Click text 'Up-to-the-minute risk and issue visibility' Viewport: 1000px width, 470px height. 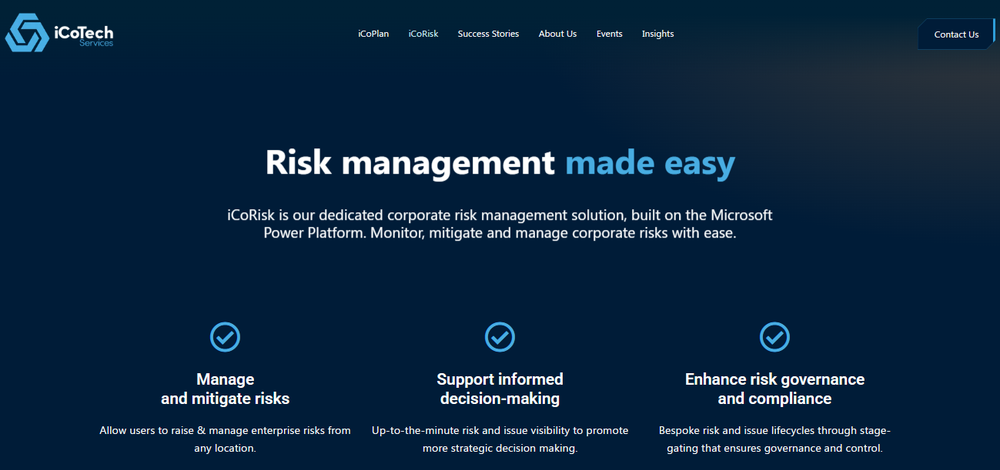pyautogui.click(x=500, y=439)
